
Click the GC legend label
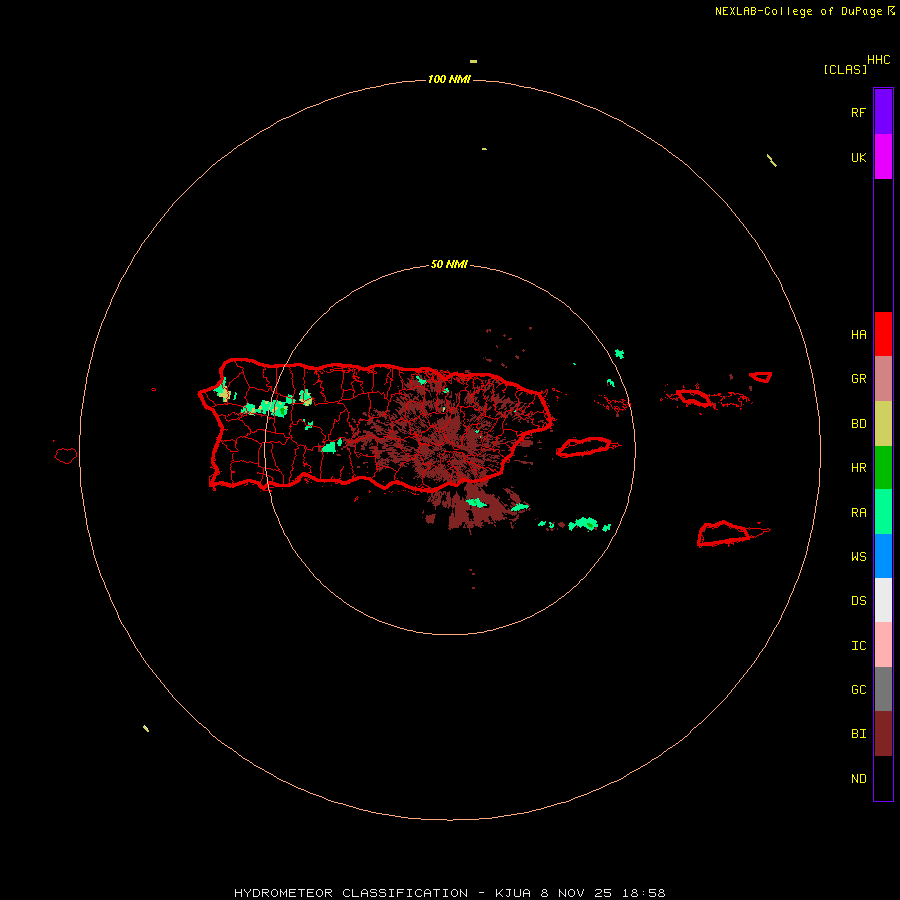tap(858, 690)
